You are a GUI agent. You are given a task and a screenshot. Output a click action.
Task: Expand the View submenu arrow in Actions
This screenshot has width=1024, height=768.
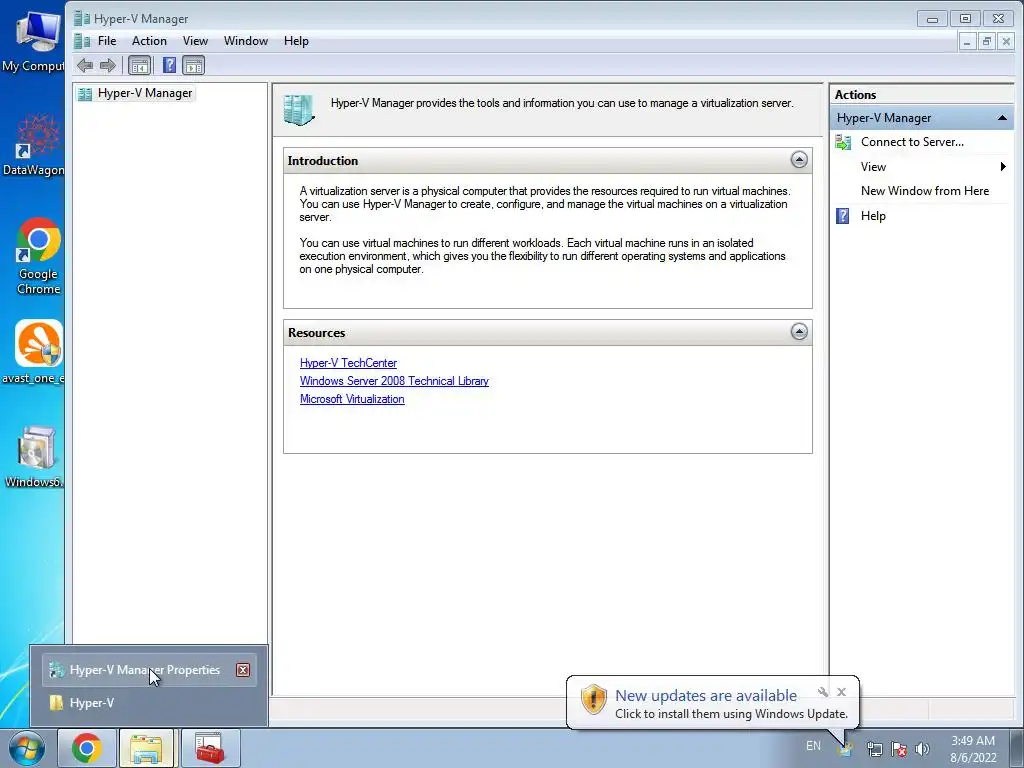(1003, 167)
